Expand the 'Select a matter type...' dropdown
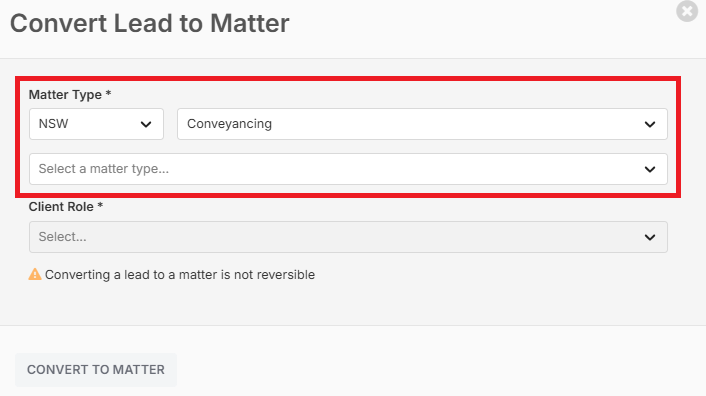The image size is (706, 396). pos(348,169)
